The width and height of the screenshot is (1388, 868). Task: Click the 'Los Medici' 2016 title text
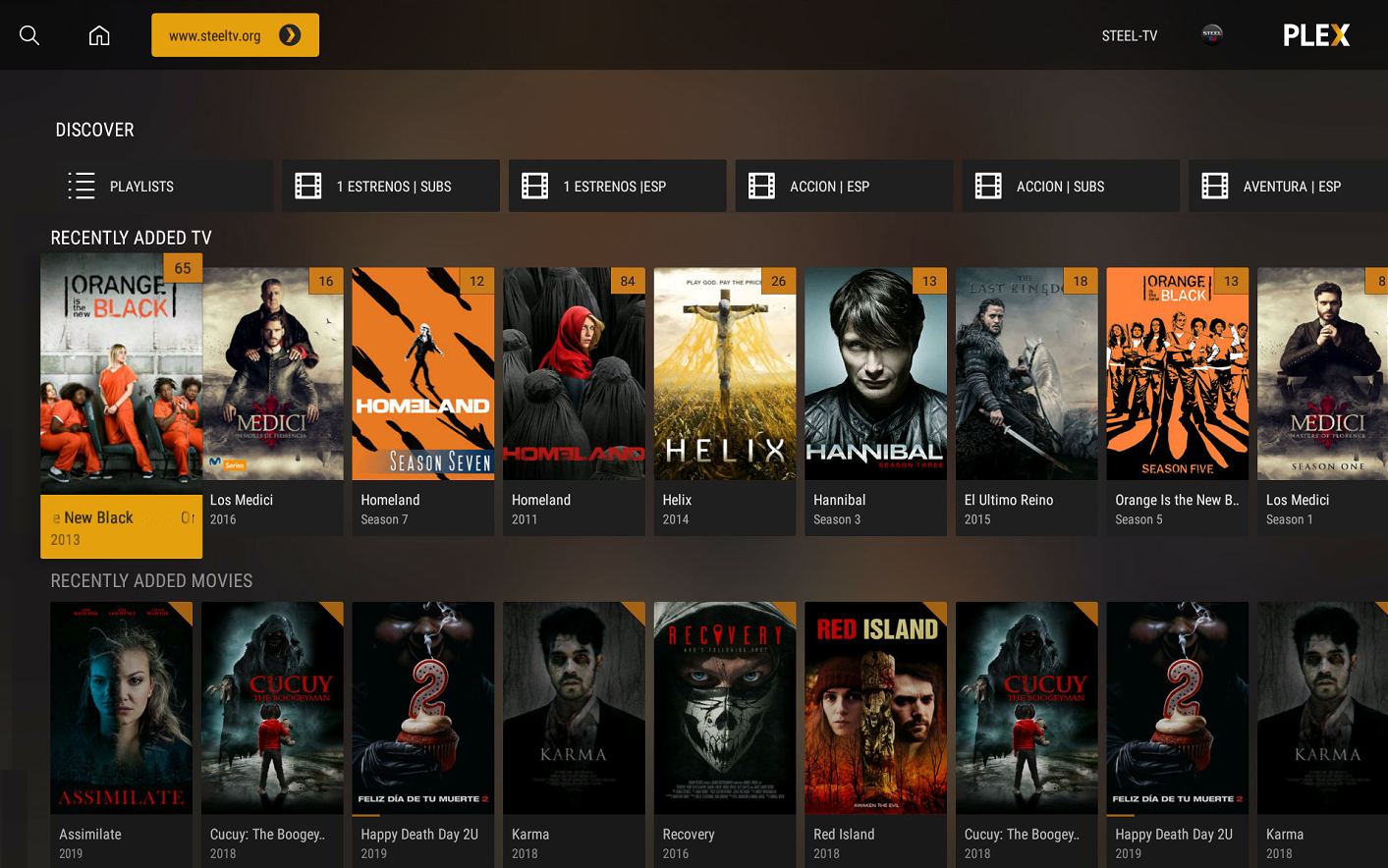click(242, 500)
